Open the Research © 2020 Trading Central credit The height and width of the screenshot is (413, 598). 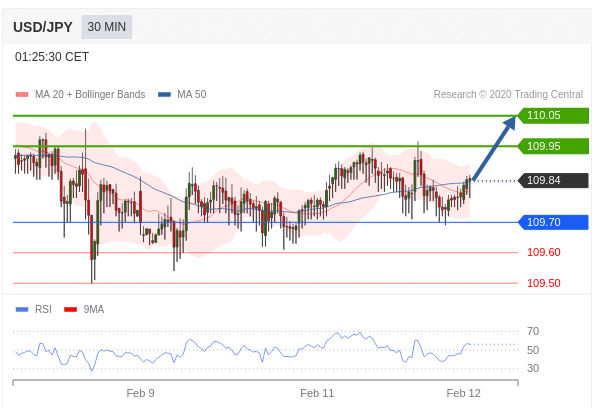click(508, 95)
